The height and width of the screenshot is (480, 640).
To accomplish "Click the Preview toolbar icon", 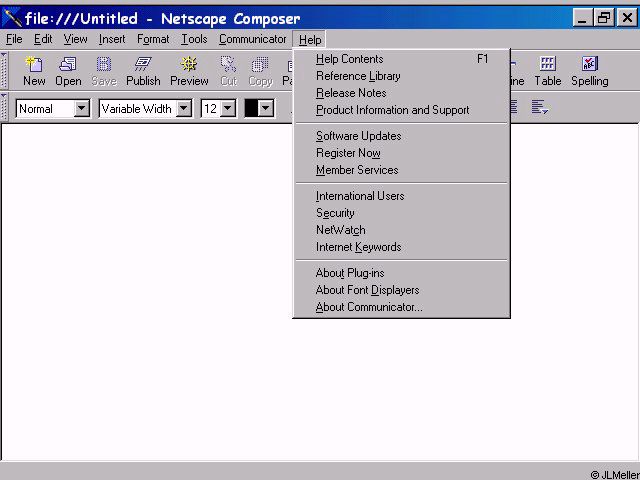I will point(189,71).
